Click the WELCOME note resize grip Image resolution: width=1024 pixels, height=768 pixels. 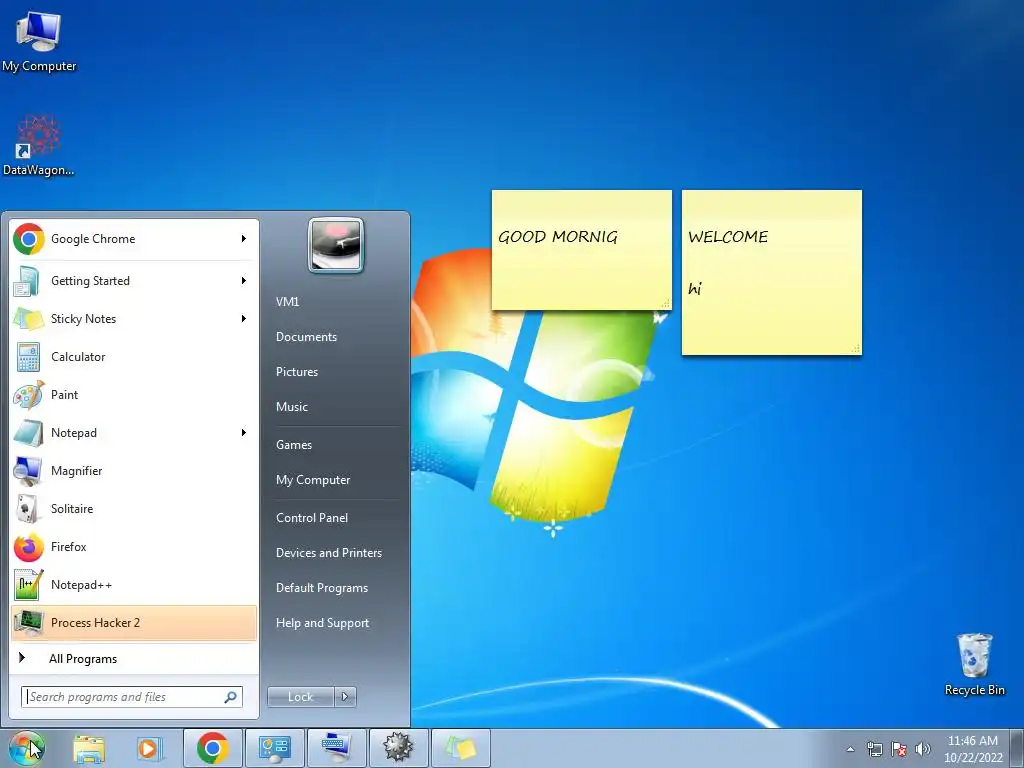856,349
